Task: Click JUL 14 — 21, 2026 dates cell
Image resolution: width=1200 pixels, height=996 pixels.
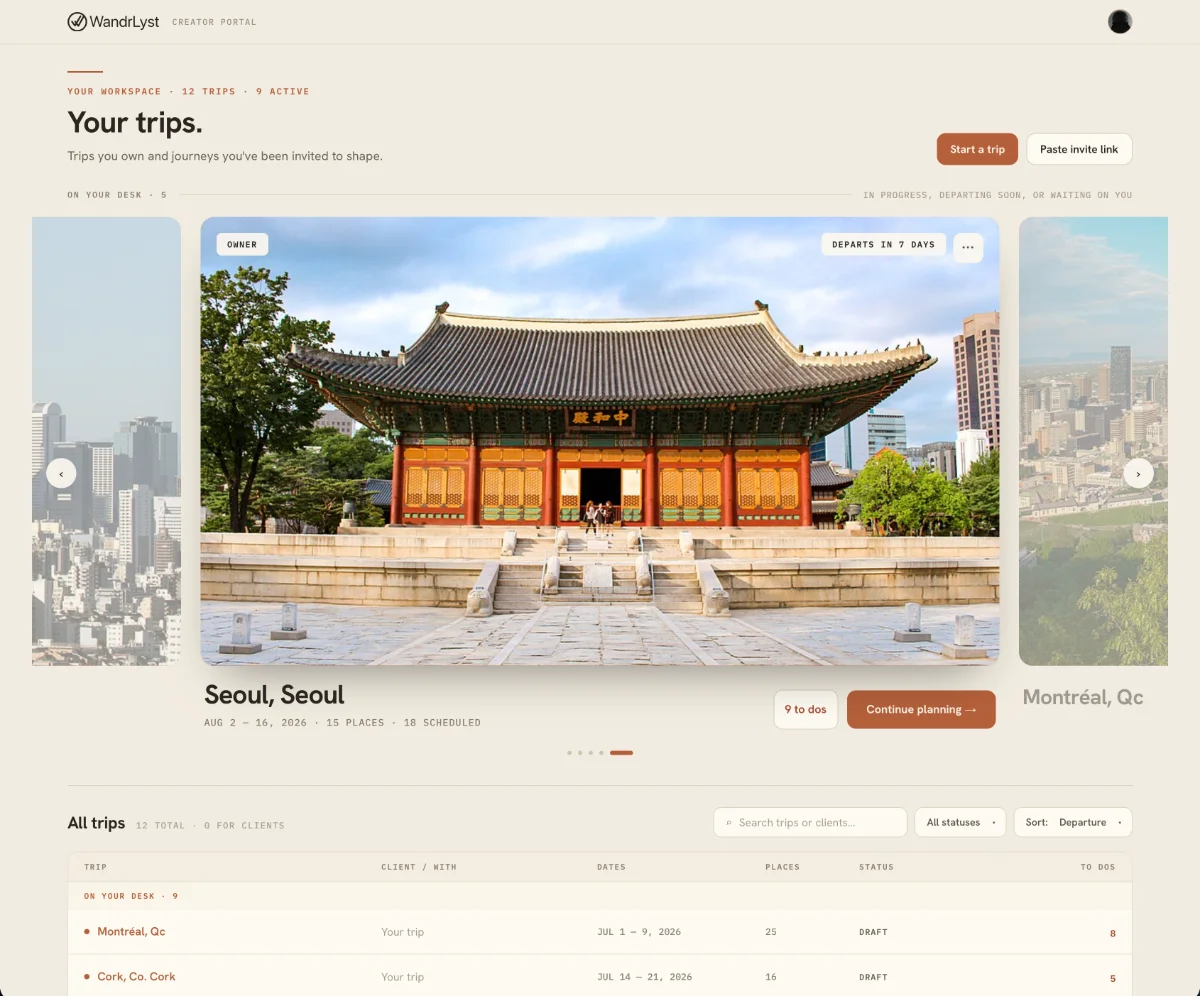Action: pyautogui.click(x=644, y=977)
